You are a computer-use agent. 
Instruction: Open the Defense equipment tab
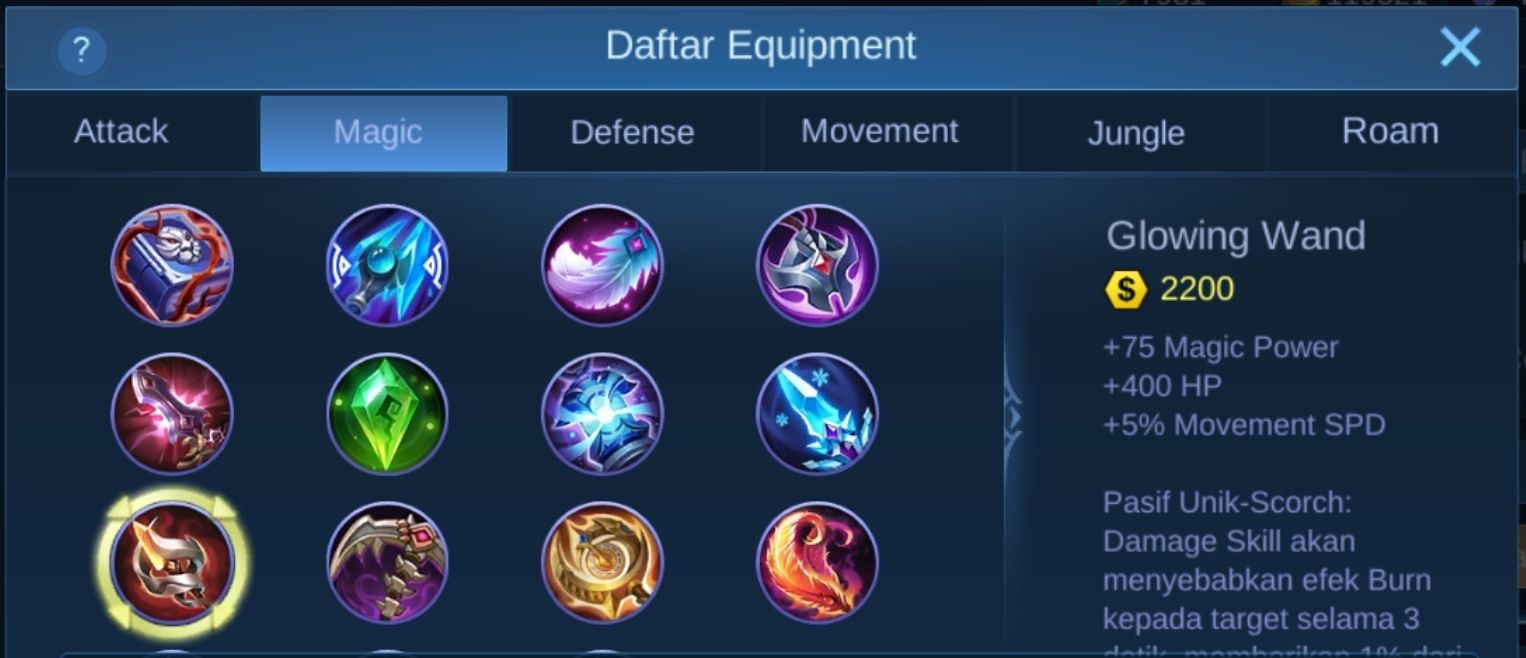click(x=632, y=132)
